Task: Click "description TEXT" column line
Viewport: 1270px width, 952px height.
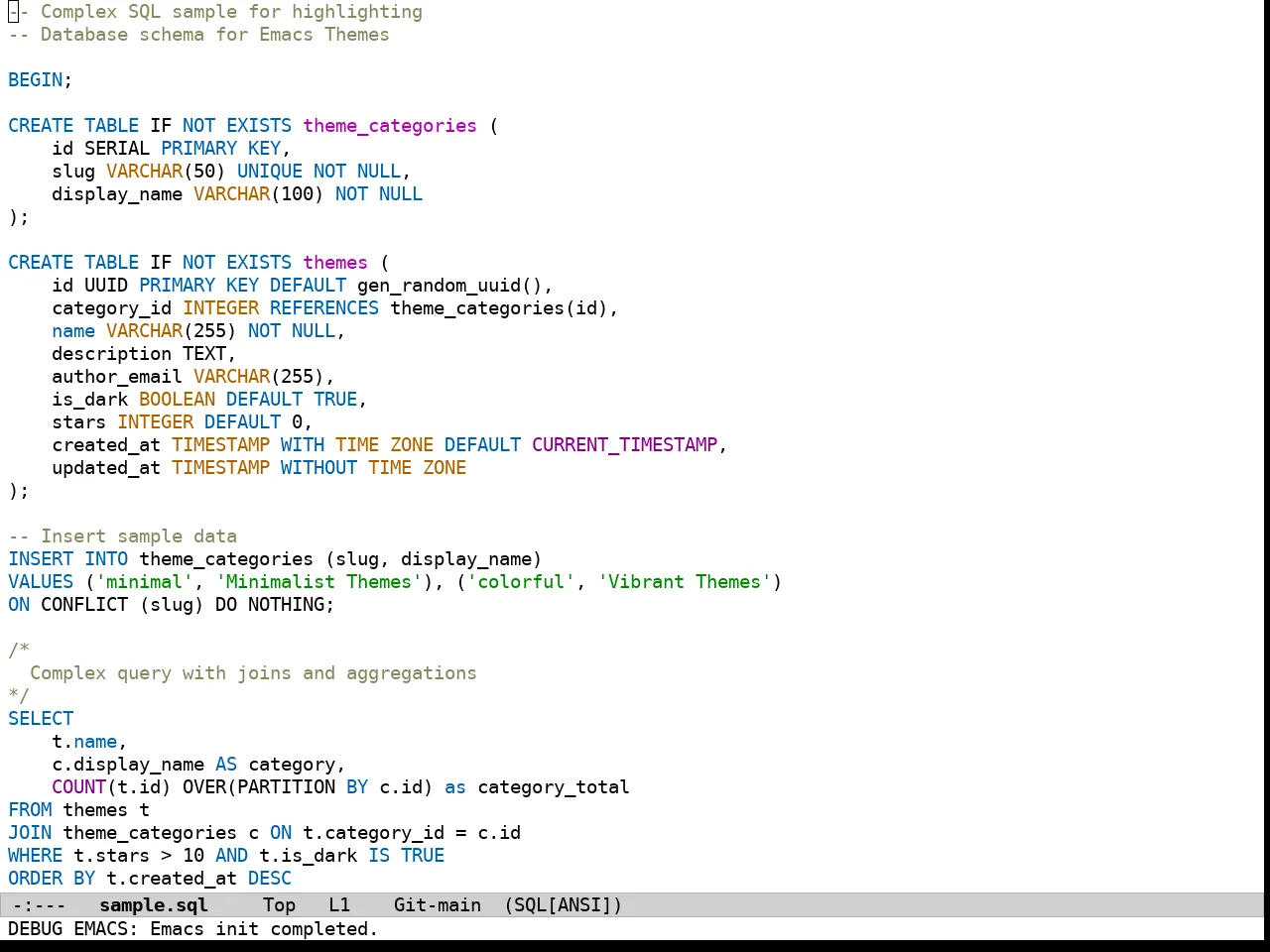Action: point(144,353)
